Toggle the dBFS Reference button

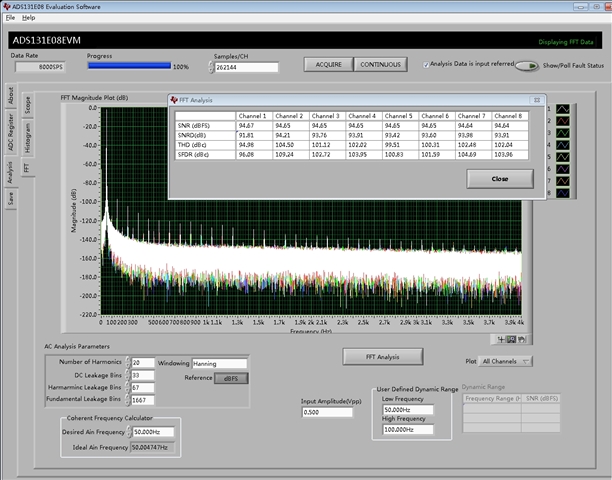coord(231,378)
